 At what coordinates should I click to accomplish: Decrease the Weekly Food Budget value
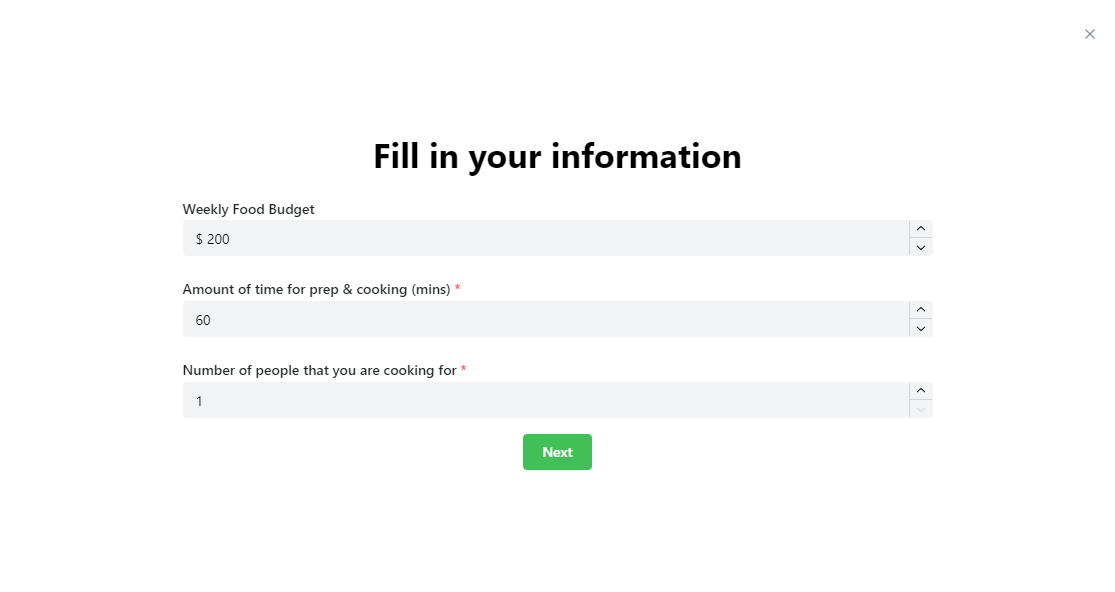[x=921, y=247]
